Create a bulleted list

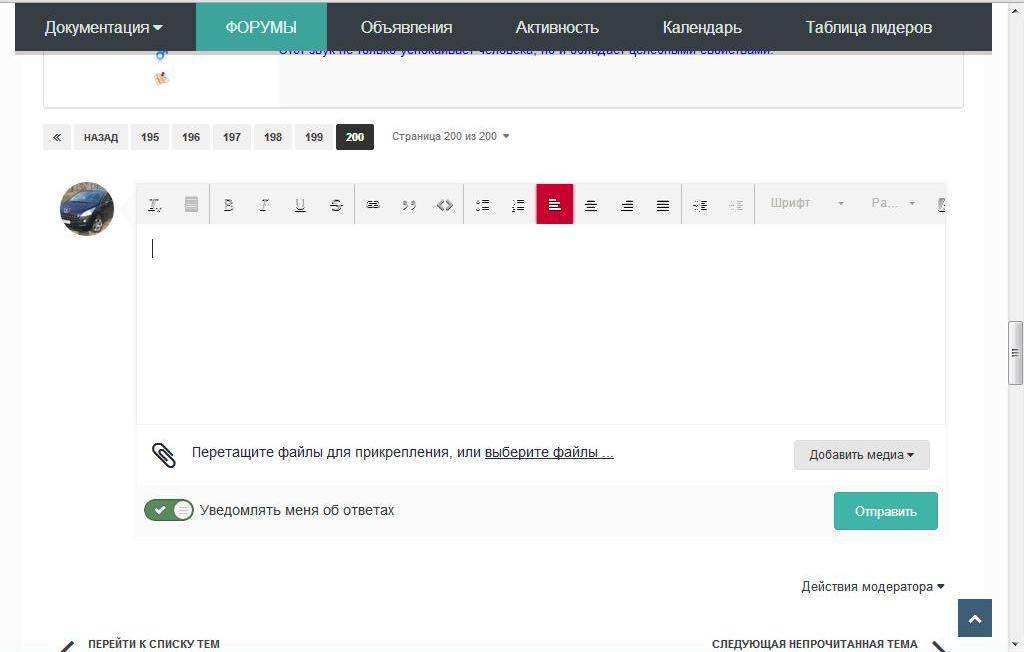[482, 205]
